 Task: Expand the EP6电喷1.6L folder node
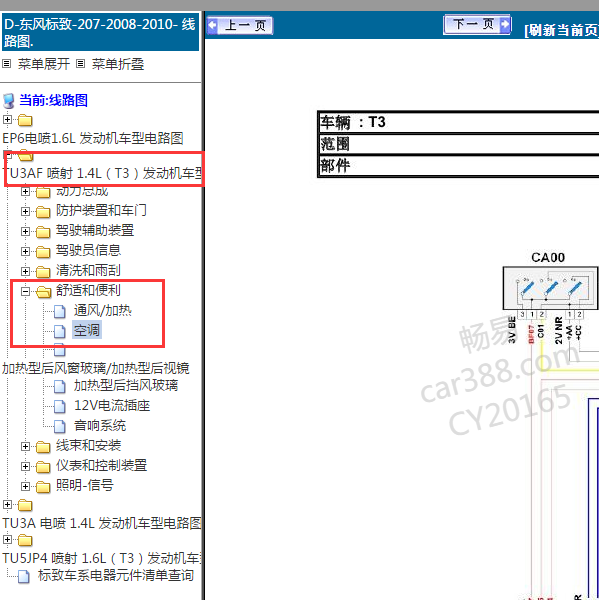click(7, 119)
